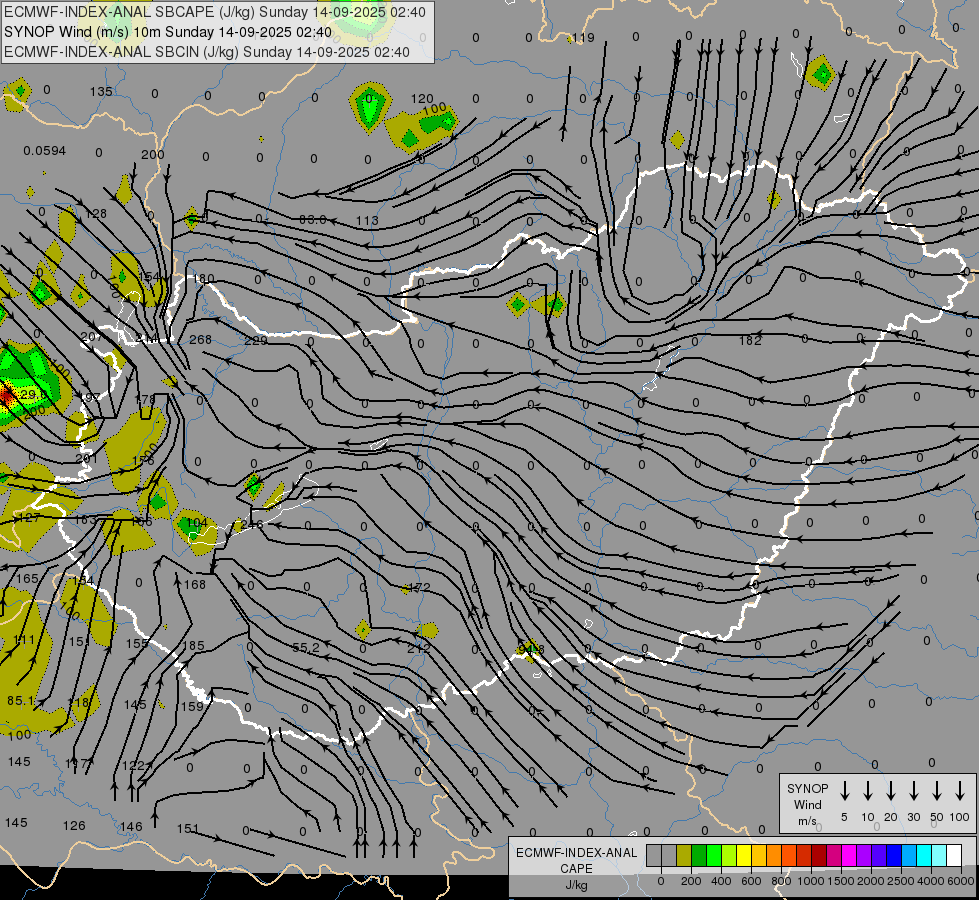Click the wind arrow above the 50 label
This screenshot has width=979, height=900.
[x=937, y=791]
